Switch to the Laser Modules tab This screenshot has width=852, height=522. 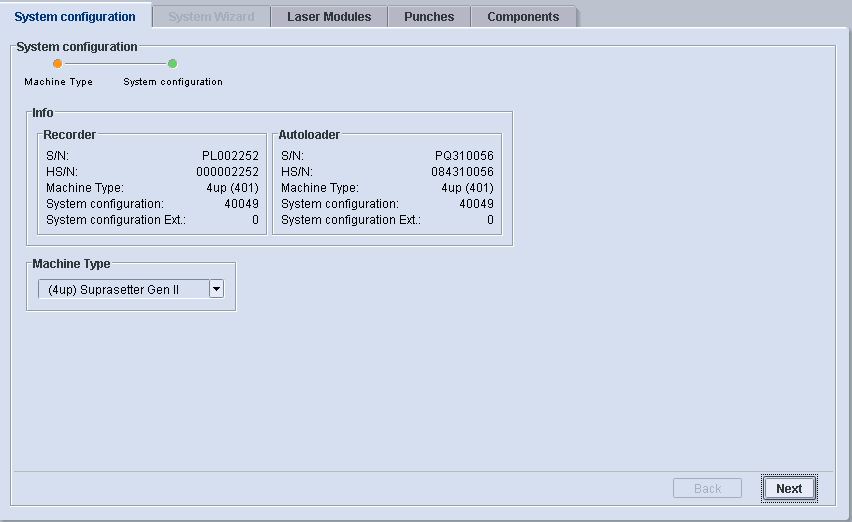pos(328,17)
